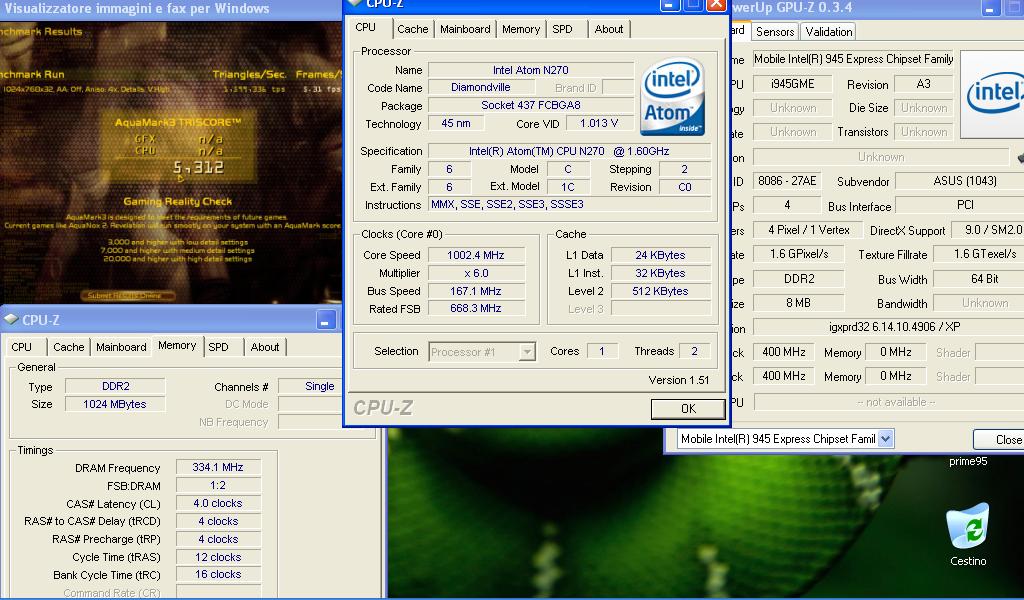Click the L1 Data value 24 KBytes
Viewport: 1024px width, 600px height.
(x=660, y=255)
